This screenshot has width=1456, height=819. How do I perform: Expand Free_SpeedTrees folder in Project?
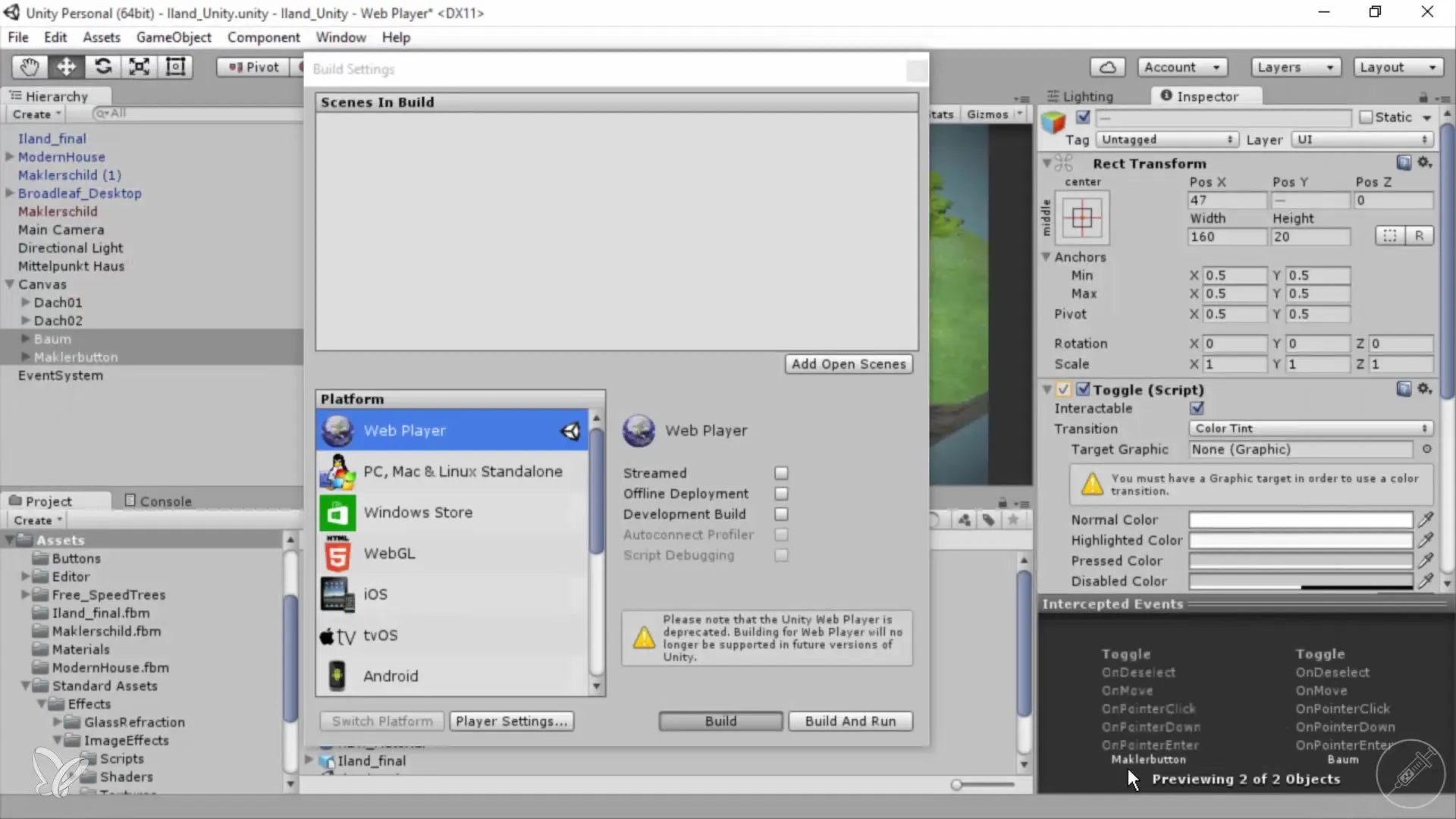click(x=25, y=595)
